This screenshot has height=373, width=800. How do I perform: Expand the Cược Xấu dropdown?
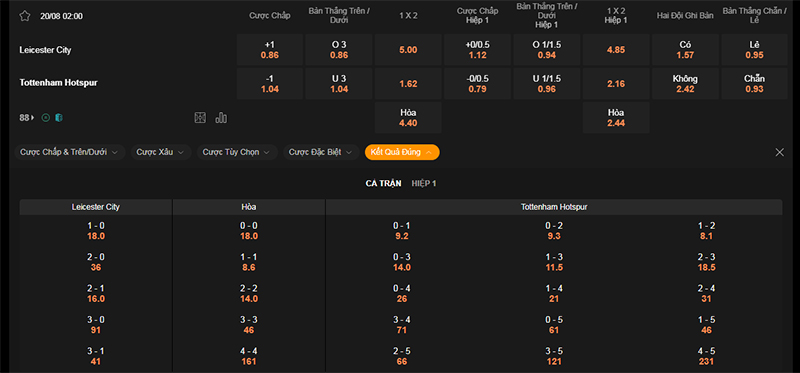click(x=161, y=152)
